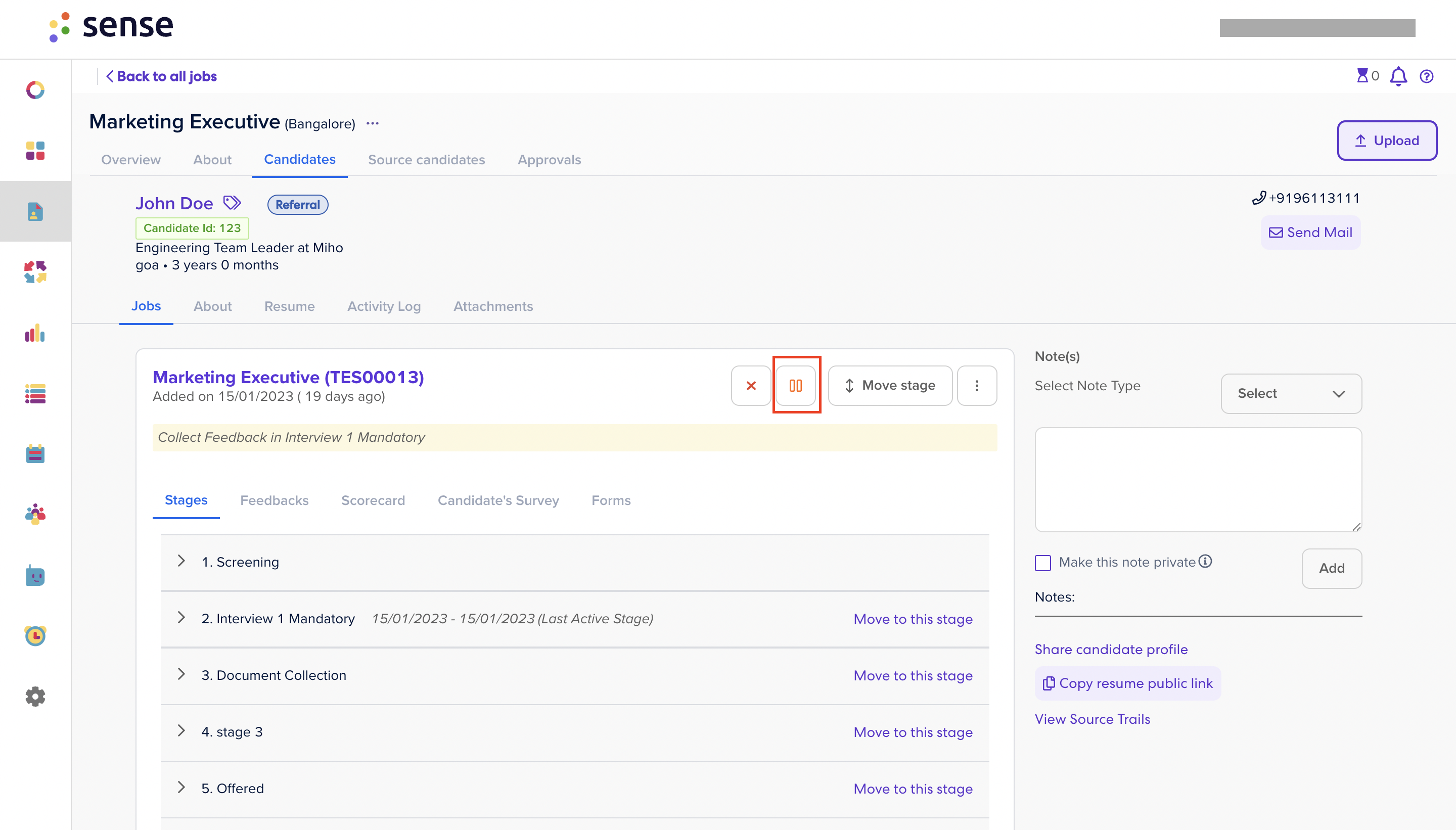Open the ellipsis menu beside Marketing Executive title

click(x=372, y=124)
